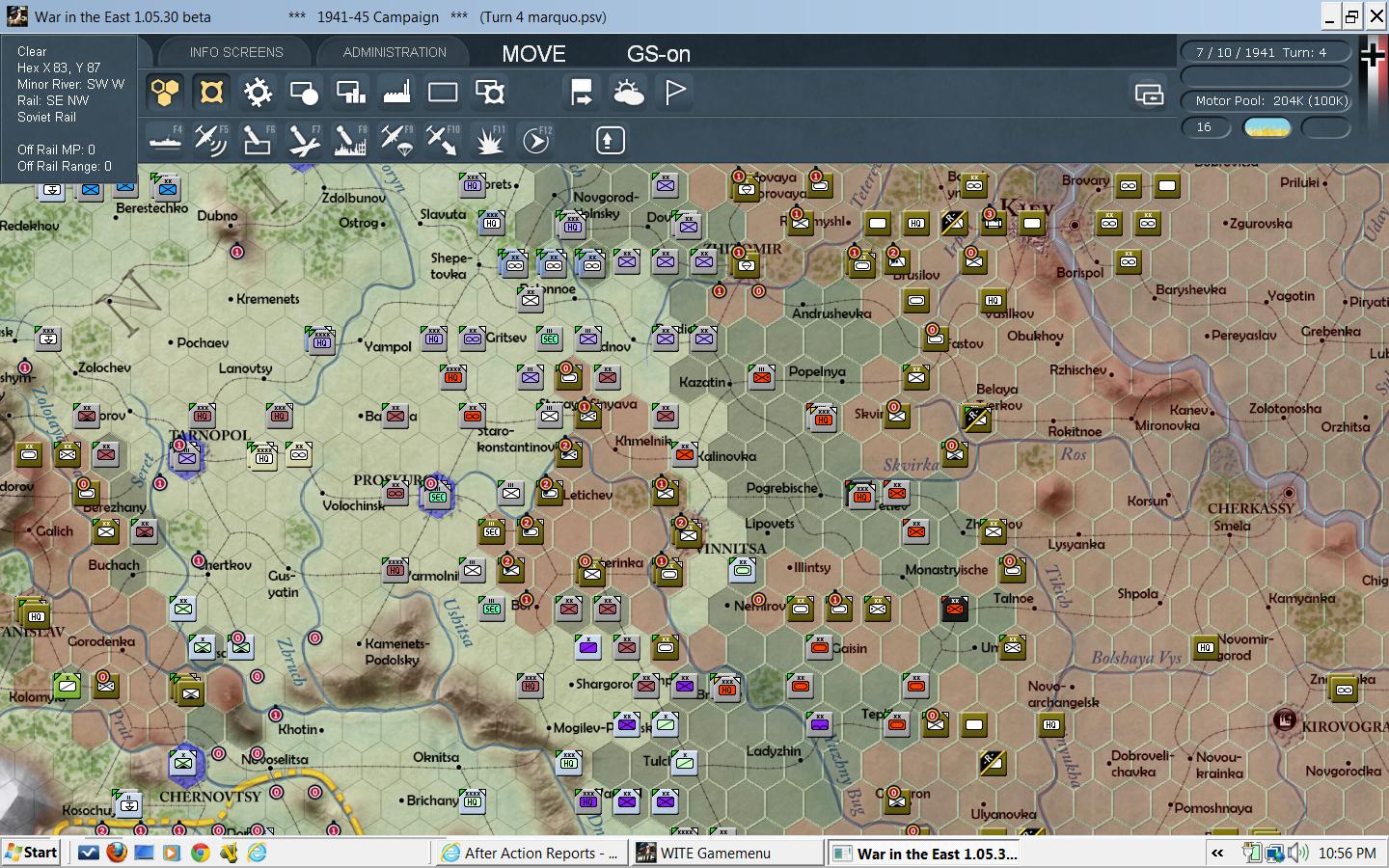Launch Firefox from the quick launch bar
The image size is (1389, 868).
117,853
